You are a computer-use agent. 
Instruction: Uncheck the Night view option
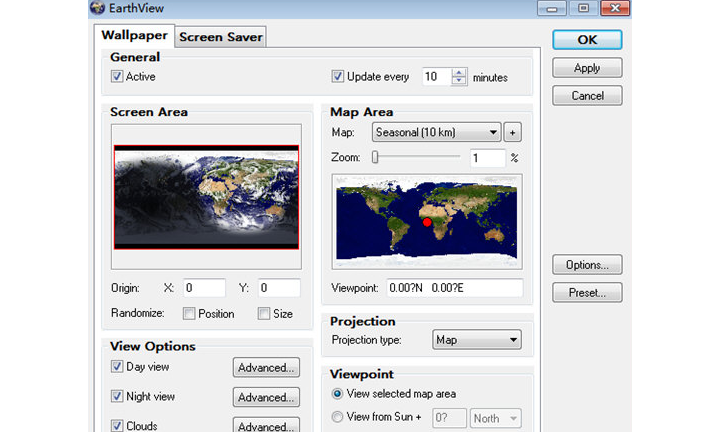118,397
